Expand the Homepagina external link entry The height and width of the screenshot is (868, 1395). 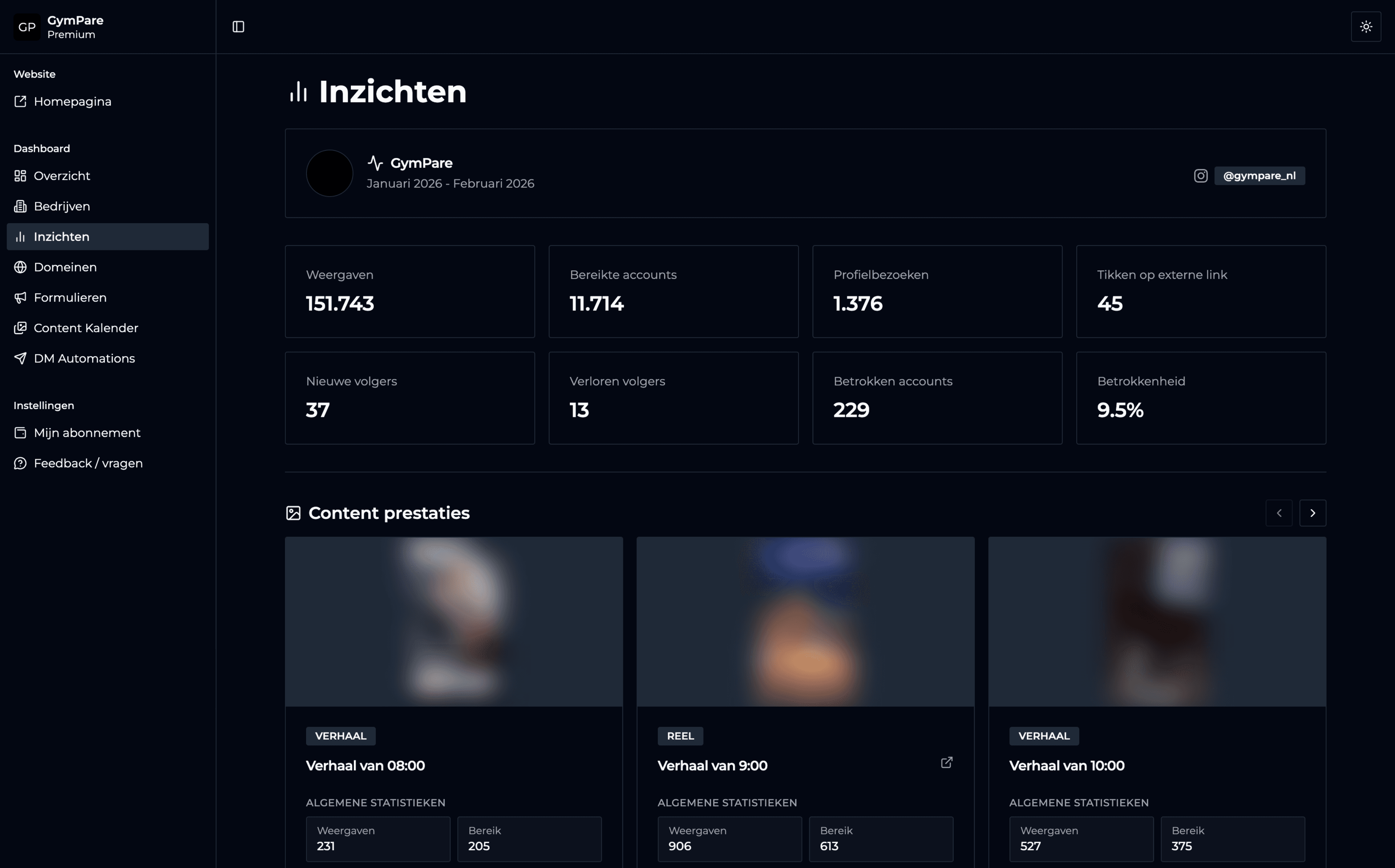72,101
